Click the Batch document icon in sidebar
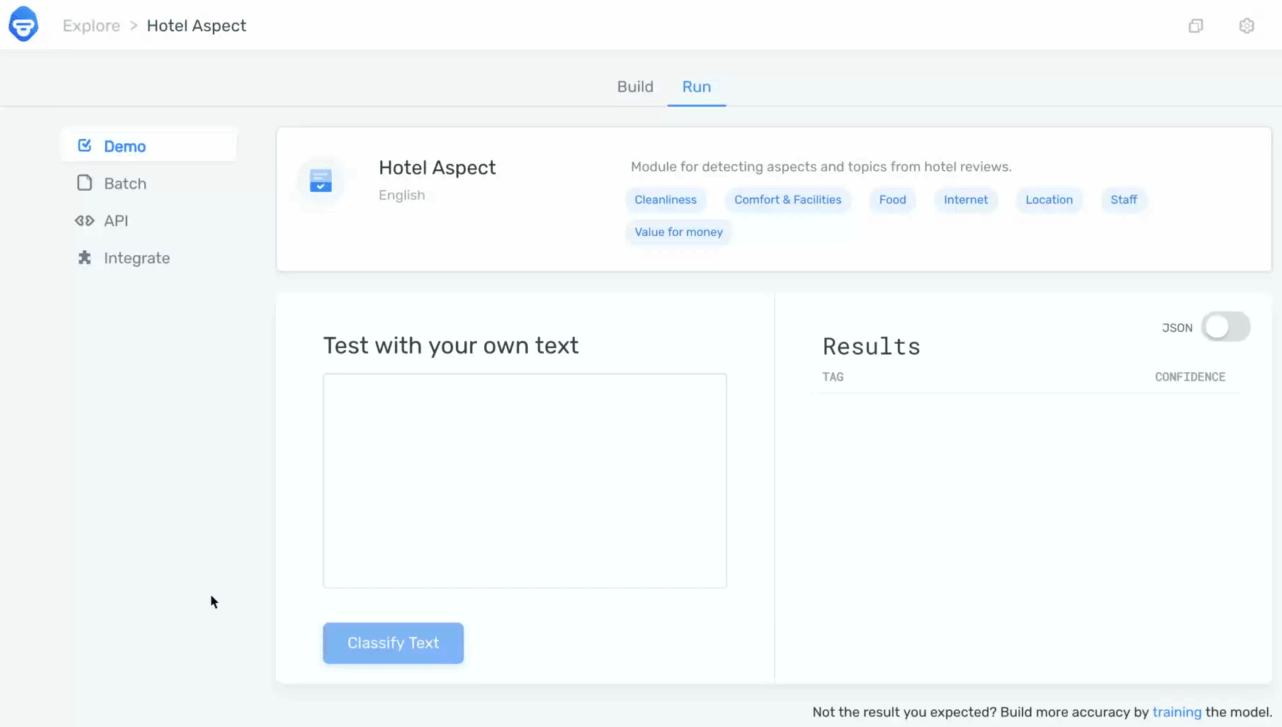This screenshot has height=727, width=1282. [85, 183]
